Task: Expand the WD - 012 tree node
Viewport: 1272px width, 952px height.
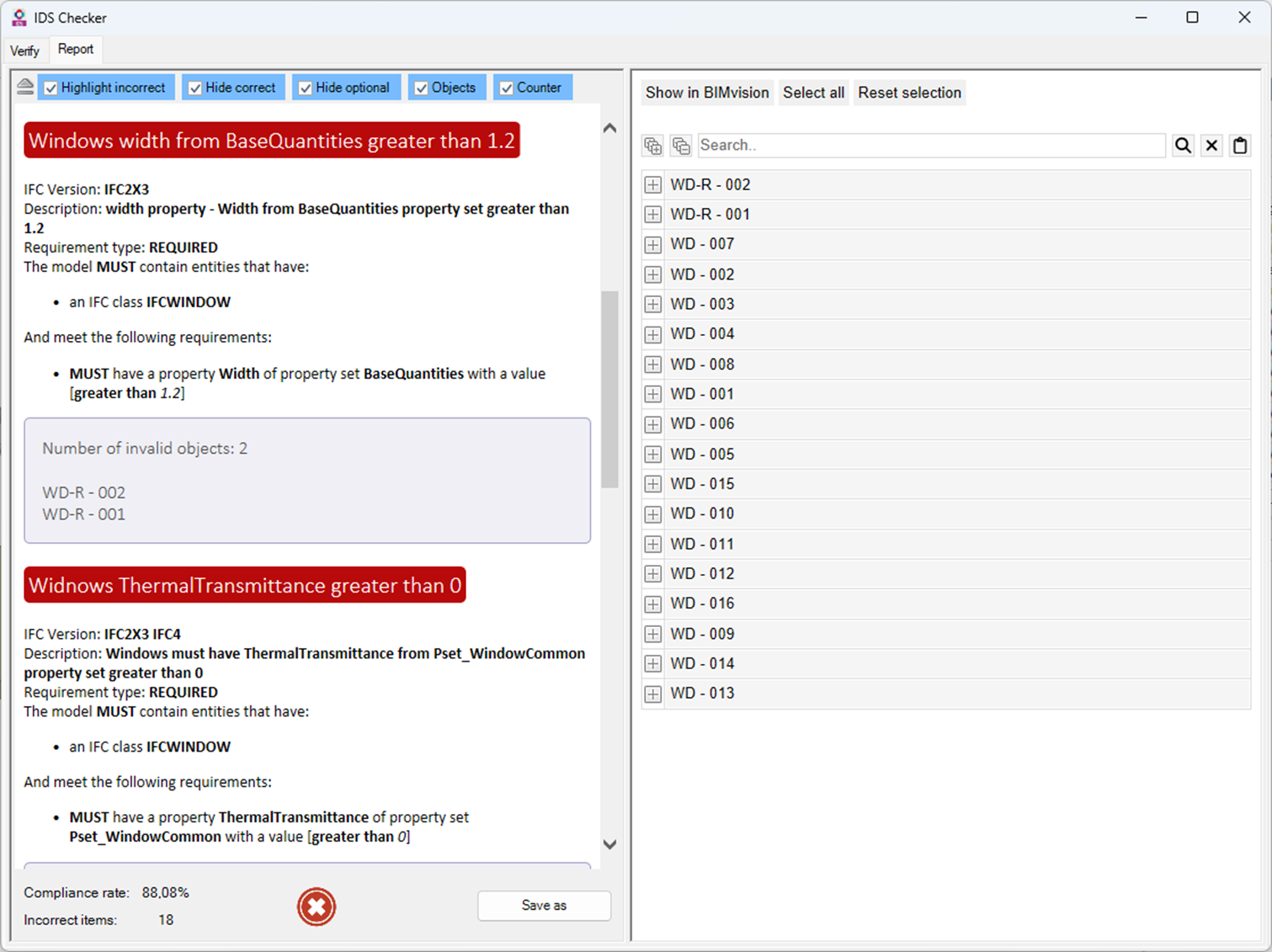Action: (652, 574)
